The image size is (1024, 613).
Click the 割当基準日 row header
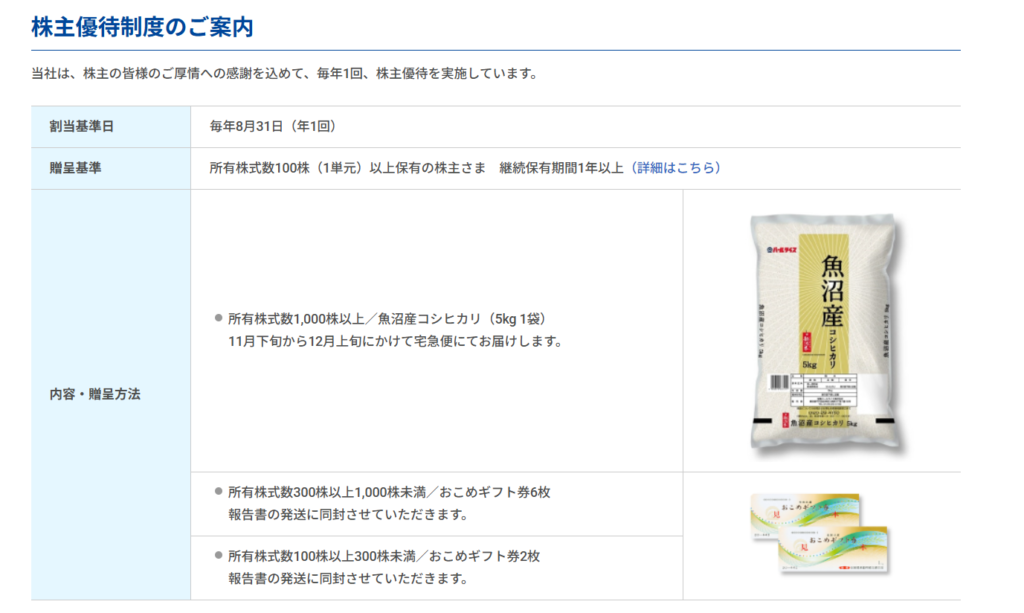pyautogui.click(x=82, y=126)
